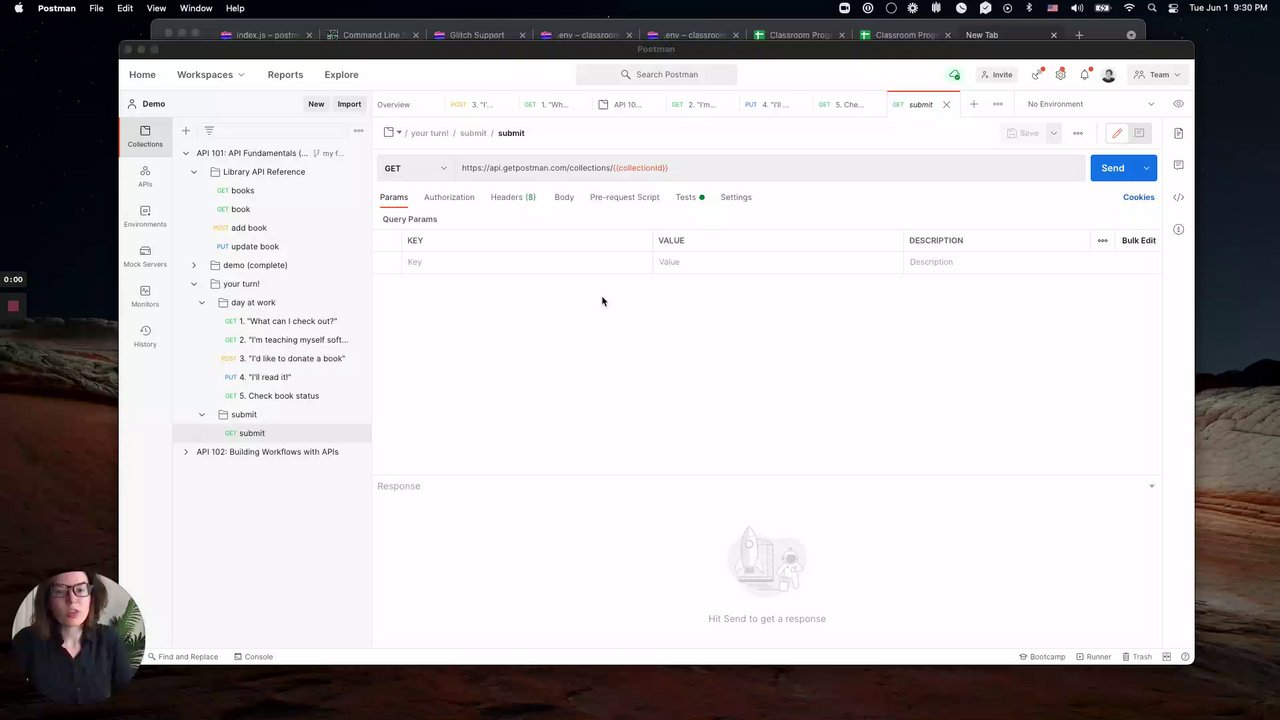Viewport: 1280px width, 720px height.
Task: Click the filter icon above collections list
Action: 209,130
